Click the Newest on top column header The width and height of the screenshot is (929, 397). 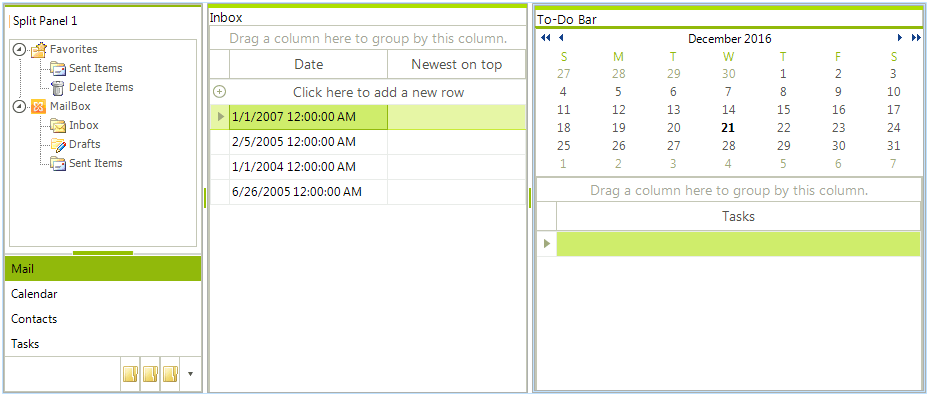[x=456, y=65]
